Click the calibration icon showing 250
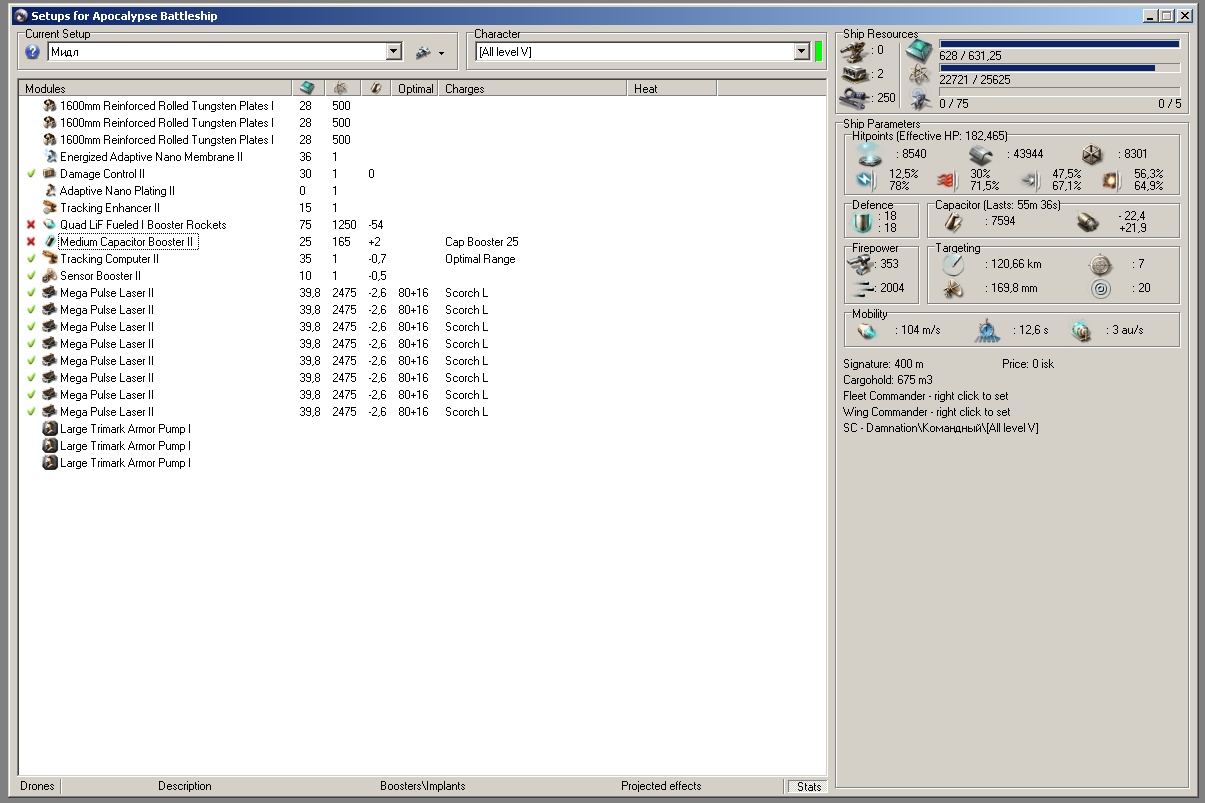The image size is (1205, 803). (x=855, y=98)
